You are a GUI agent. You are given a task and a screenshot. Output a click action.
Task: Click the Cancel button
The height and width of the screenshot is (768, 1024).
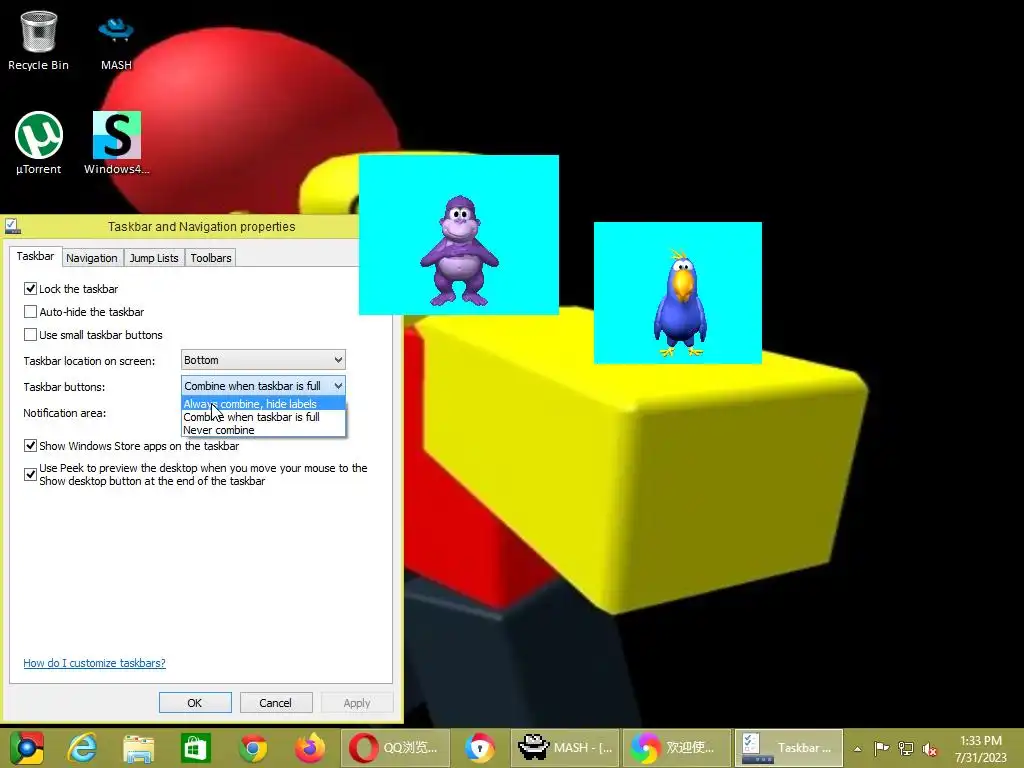tap(276, 703)
